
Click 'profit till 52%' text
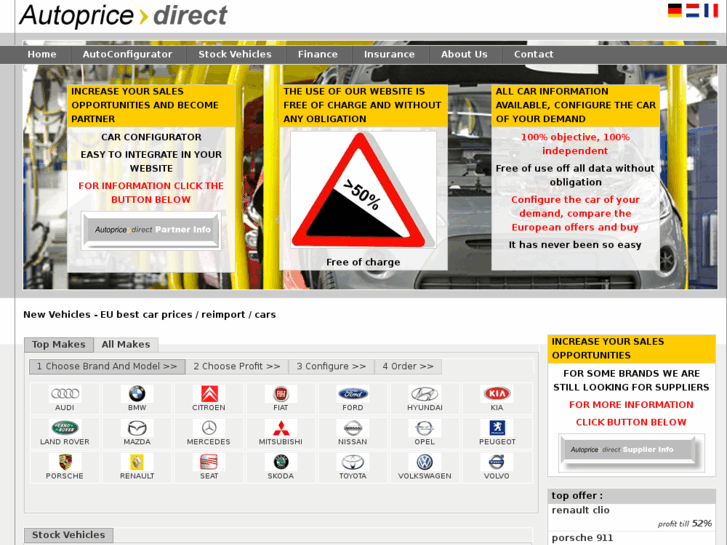[x=684, y=524]
